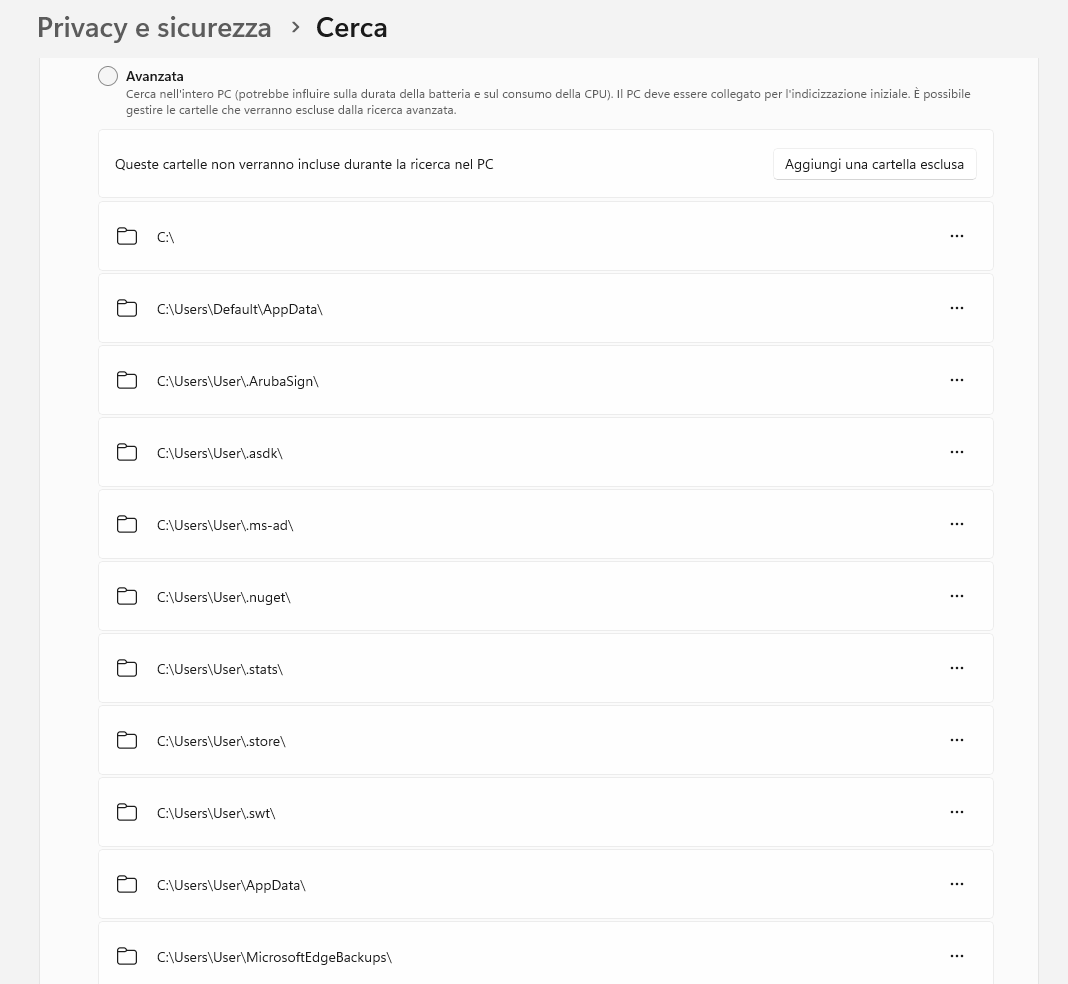Select the Avanzata radio button
Viewport: 1068px width, 984px height.
(108, 76)
